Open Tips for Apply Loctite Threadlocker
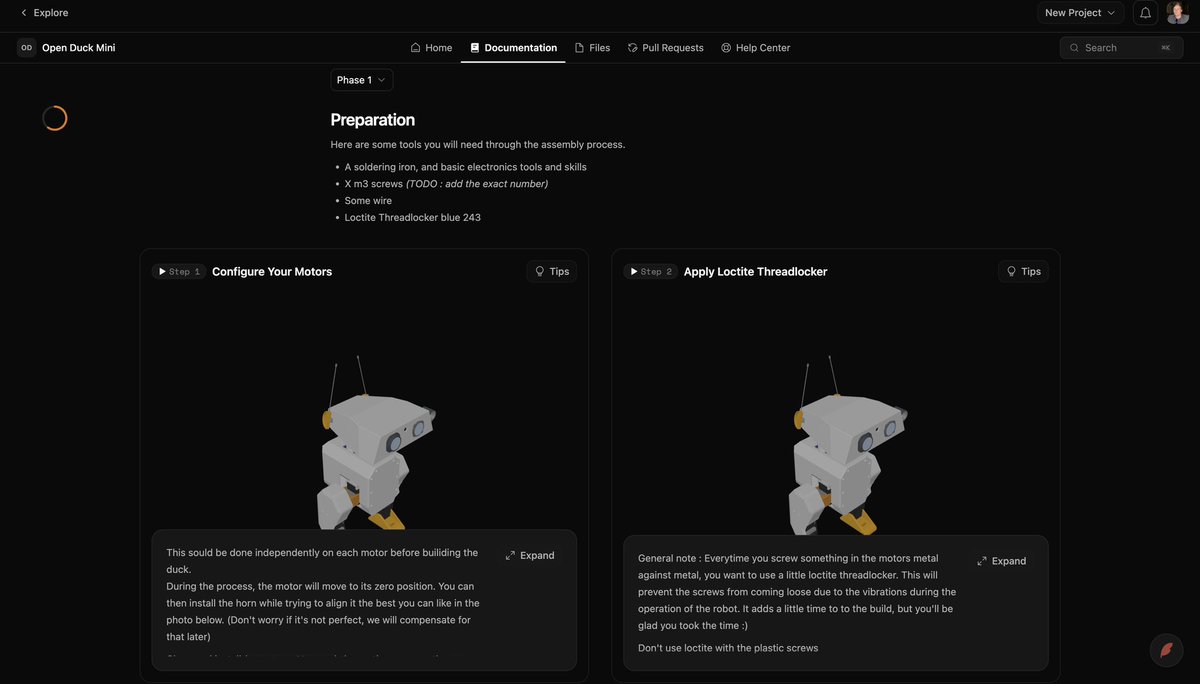The height and width of the screenshot is (684, 1200). coord(1023,271)
